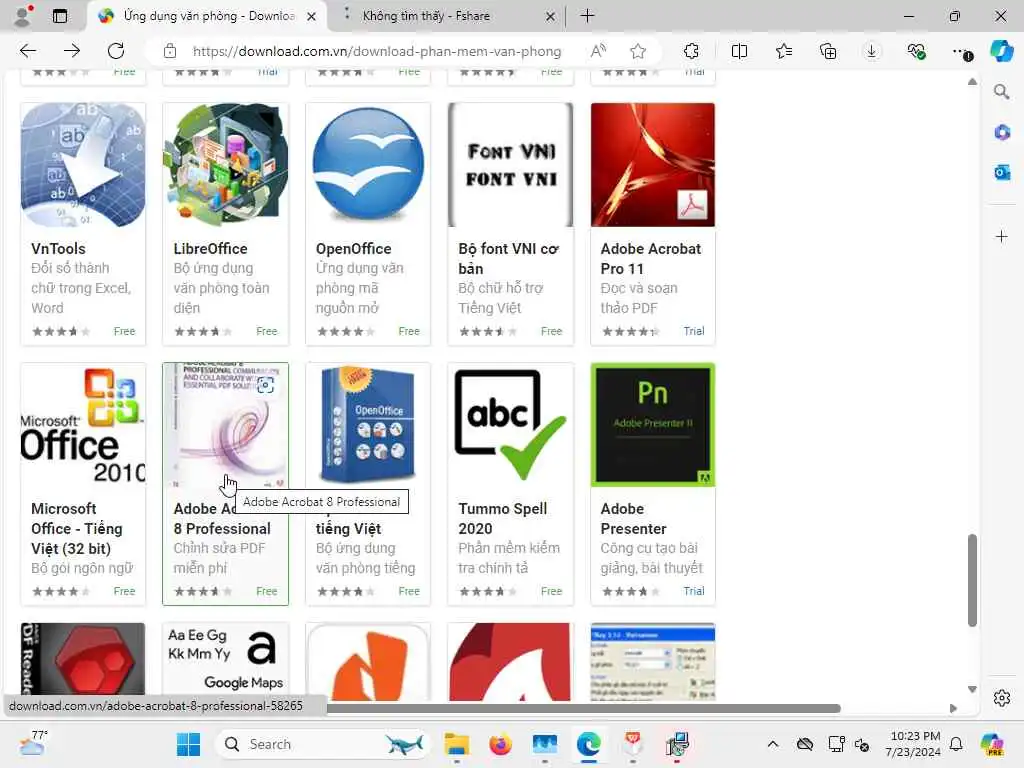Click the page vertical scrollbar thumb
The height and width of the screenshot is (768, 1024).
972,580
